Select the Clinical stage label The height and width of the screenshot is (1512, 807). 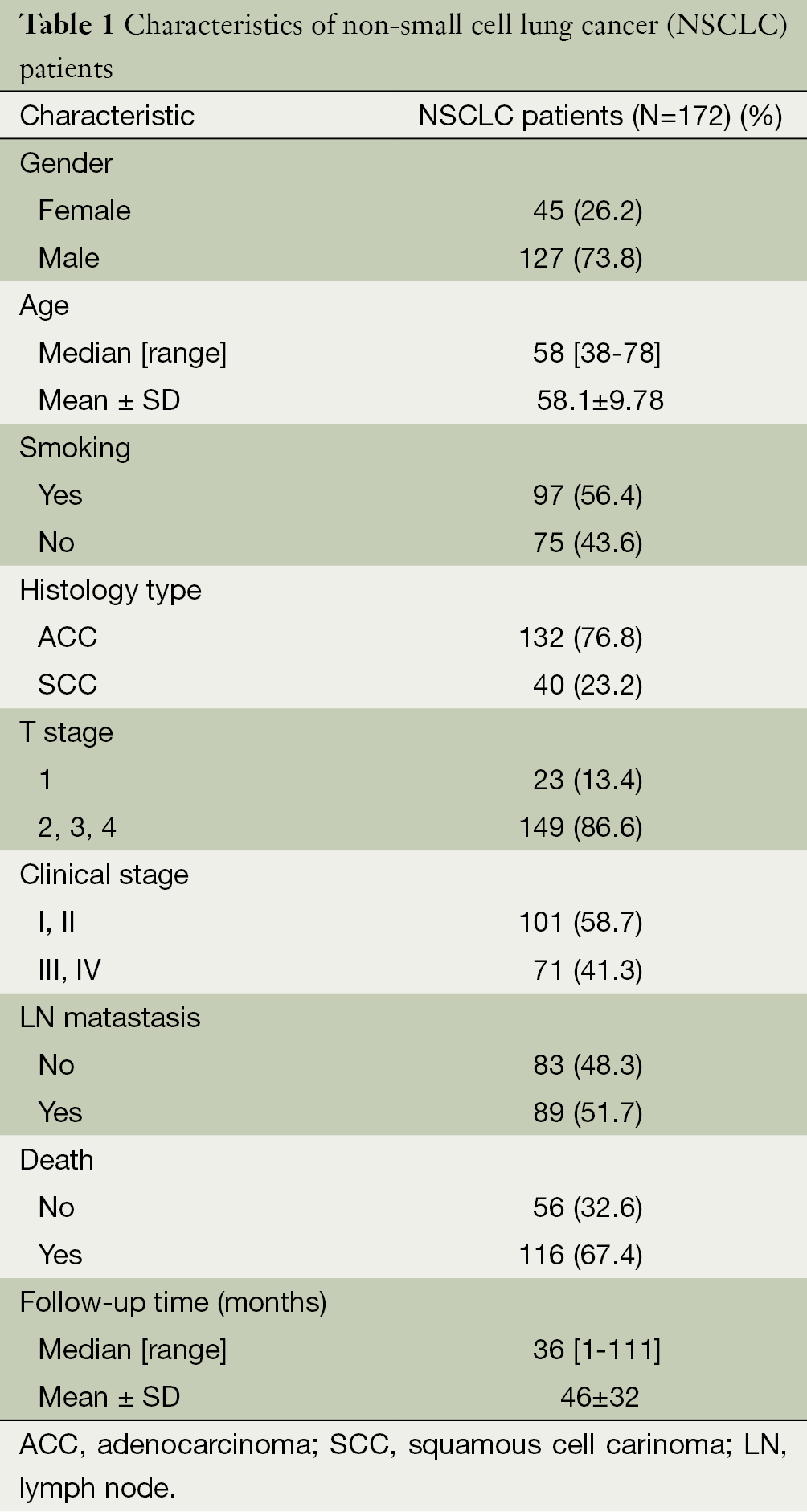[104, 875]
